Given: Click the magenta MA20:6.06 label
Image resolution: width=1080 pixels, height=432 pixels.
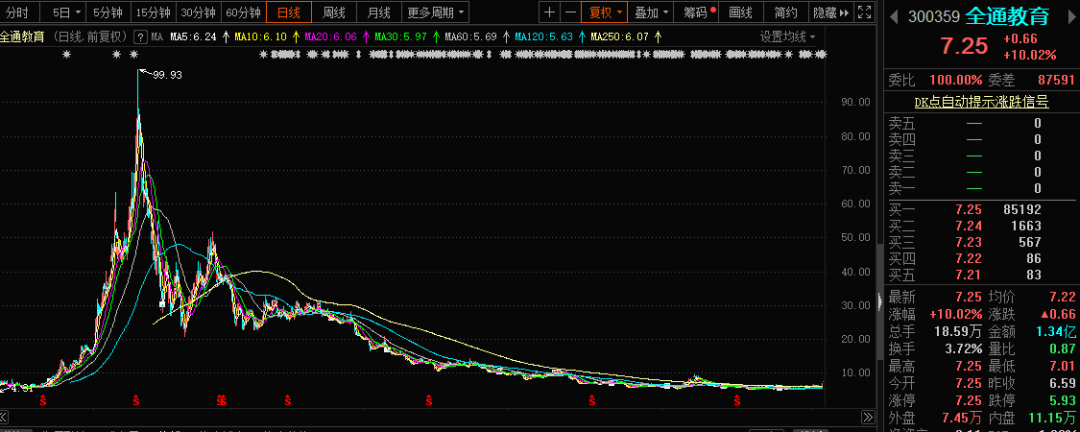Looking at the screenshot, I should 331,37.
